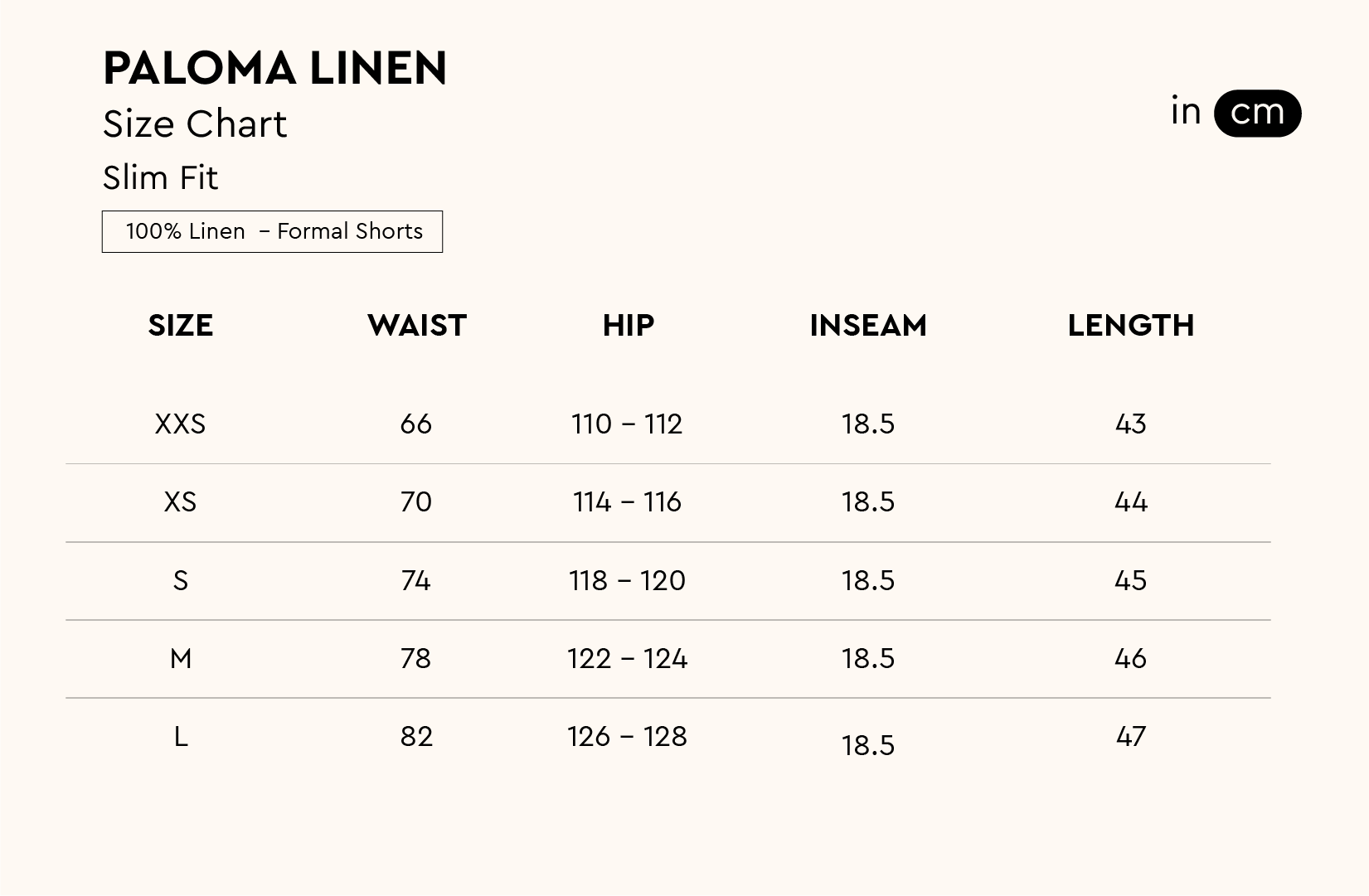Viewport: 1369px width, 896px height.
Task: Click the PALOMA LINEN heading
Action: tap(274, 68)
